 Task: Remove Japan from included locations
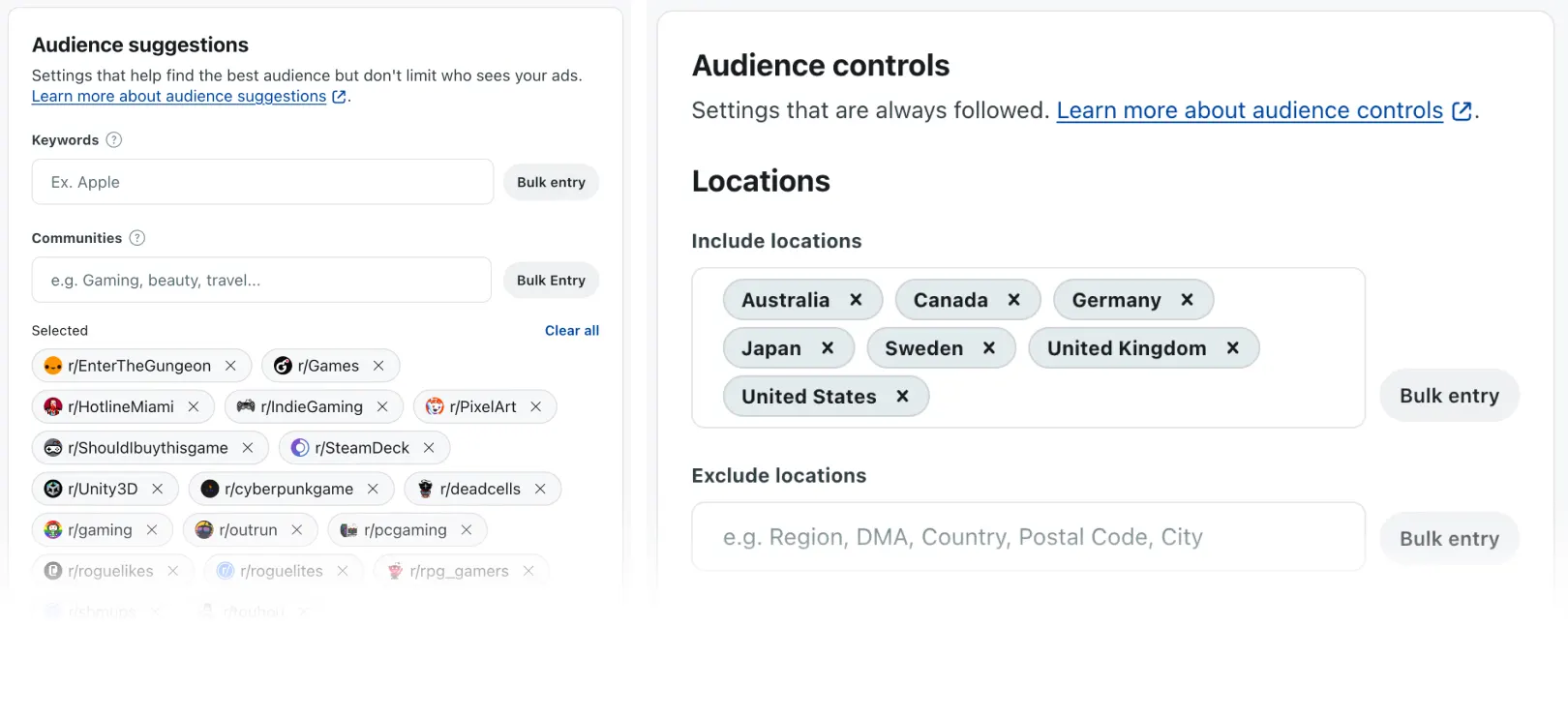(828, 348)
